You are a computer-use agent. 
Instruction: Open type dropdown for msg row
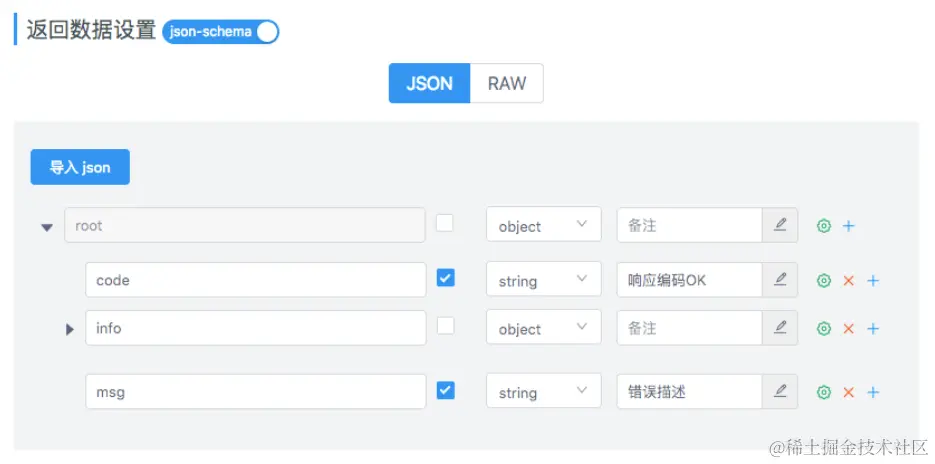544,391
